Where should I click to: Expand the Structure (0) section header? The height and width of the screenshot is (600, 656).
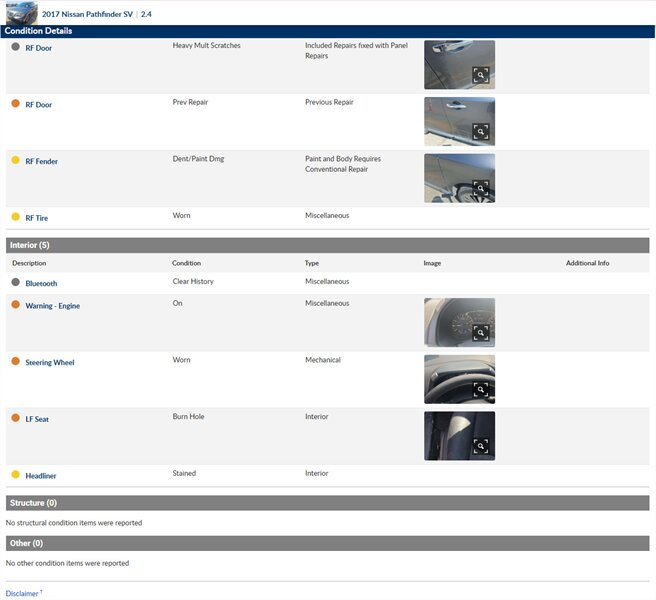coord(327,503)
